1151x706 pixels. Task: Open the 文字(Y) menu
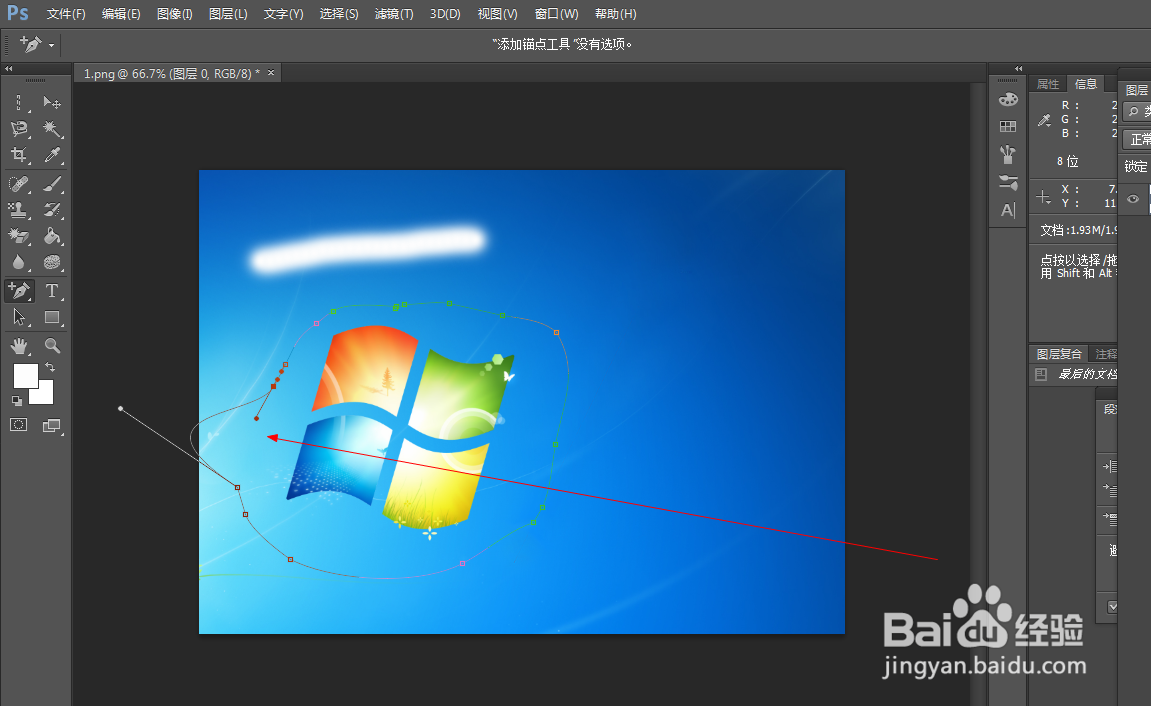[283, 14]
